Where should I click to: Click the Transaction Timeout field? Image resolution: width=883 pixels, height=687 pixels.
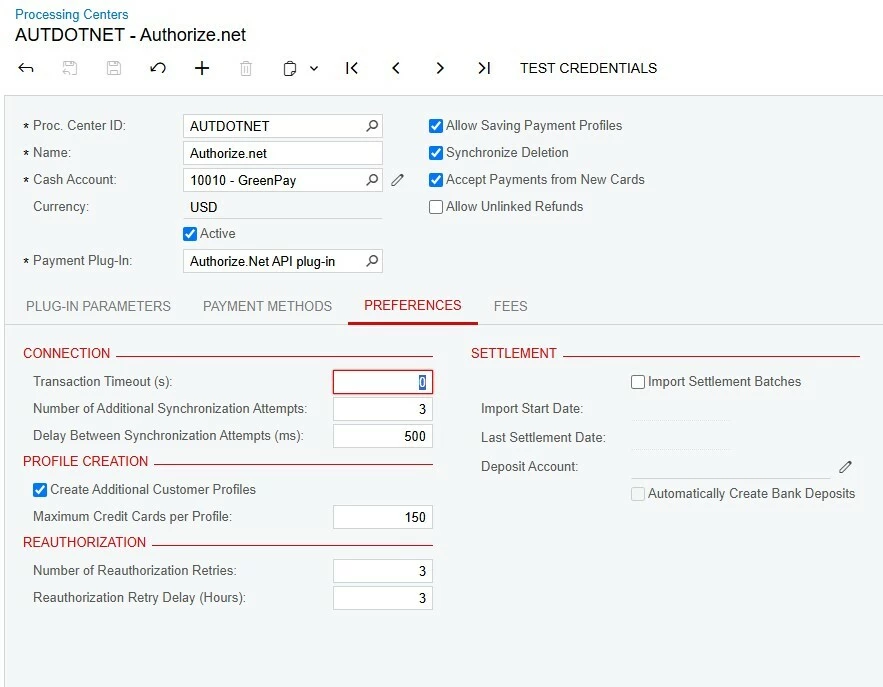pyautogui.click(x=383, y=382)
